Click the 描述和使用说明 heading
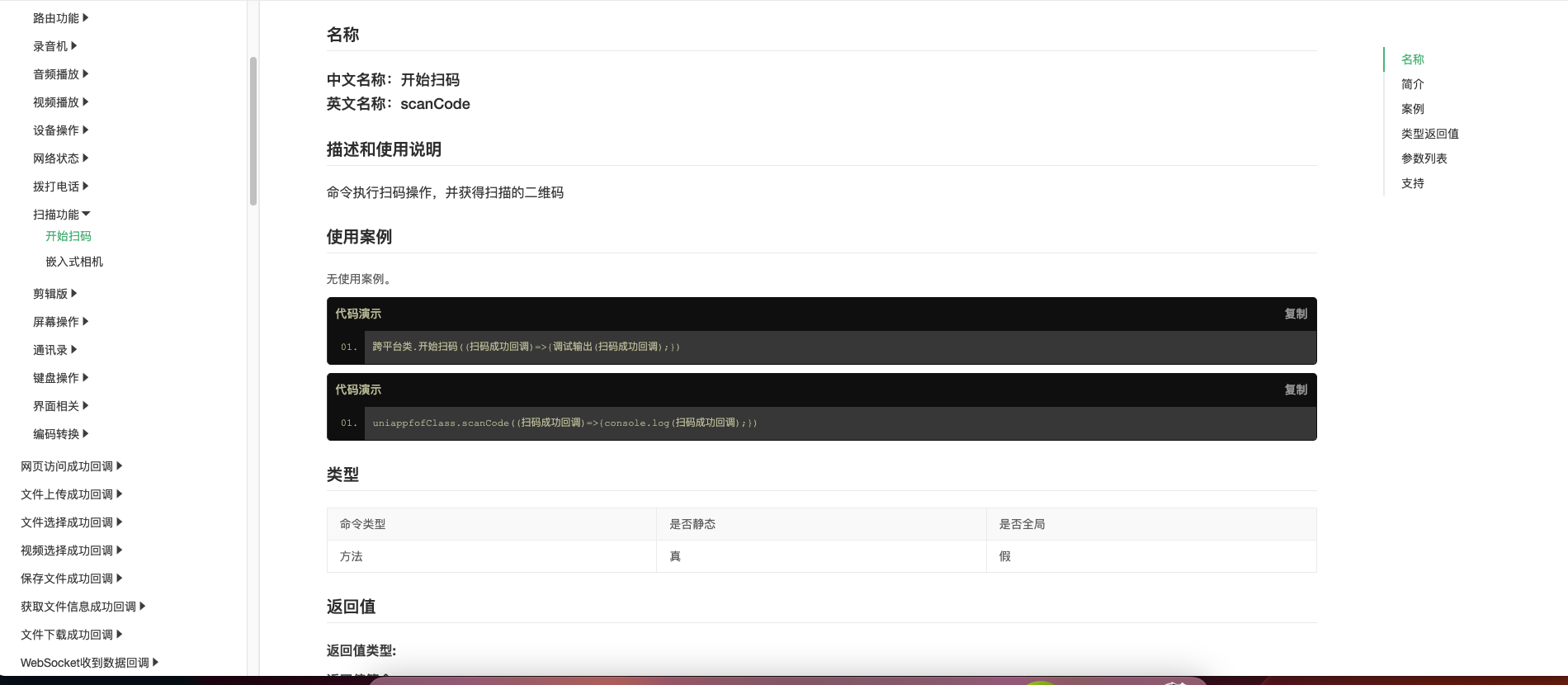The width and height of the screenshot is (1568, 685). (x=384, y=149)
